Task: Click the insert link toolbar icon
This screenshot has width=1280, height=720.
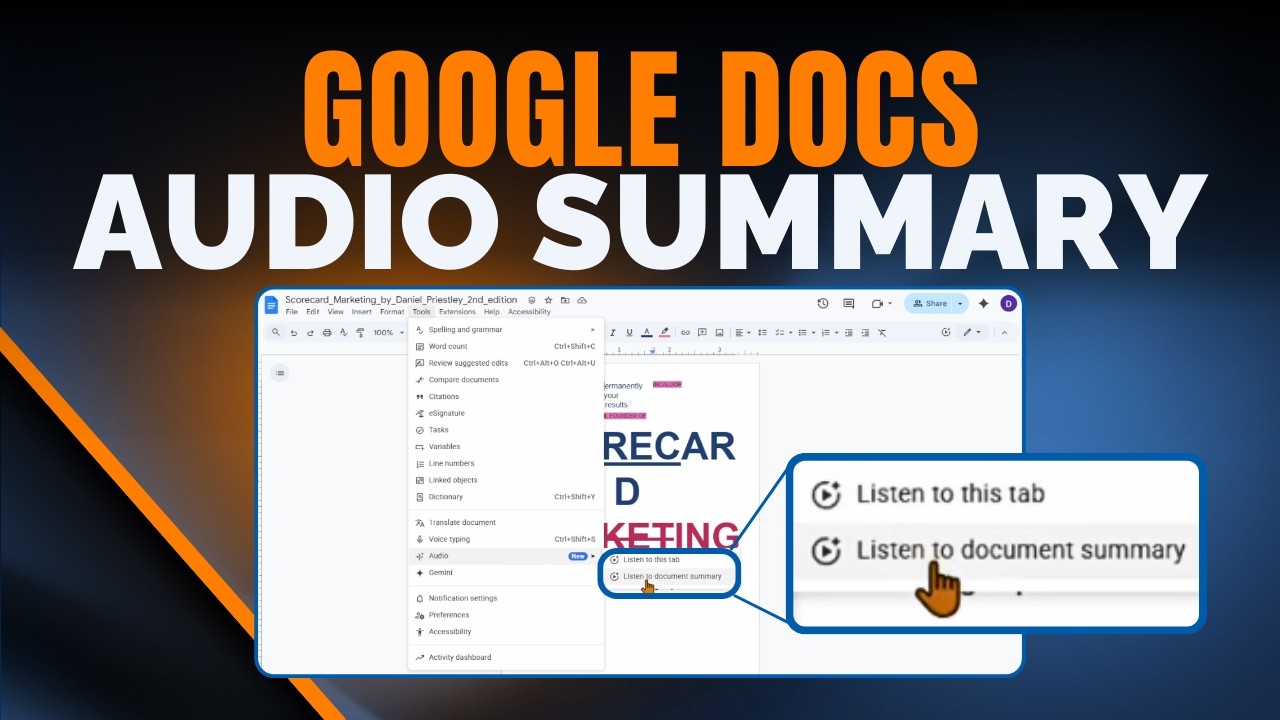Action: pyautogui.click(x=685, y=332)
